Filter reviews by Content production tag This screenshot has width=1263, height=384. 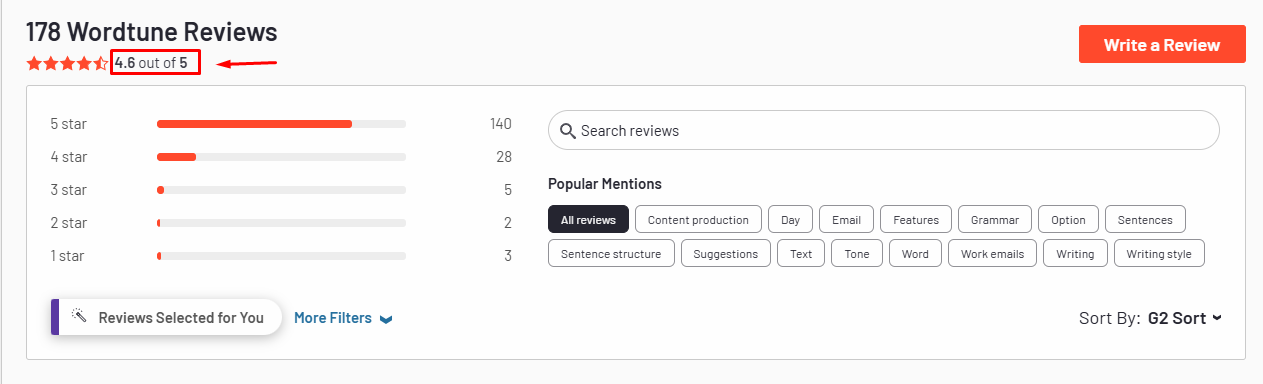click(x=698, y=219)
